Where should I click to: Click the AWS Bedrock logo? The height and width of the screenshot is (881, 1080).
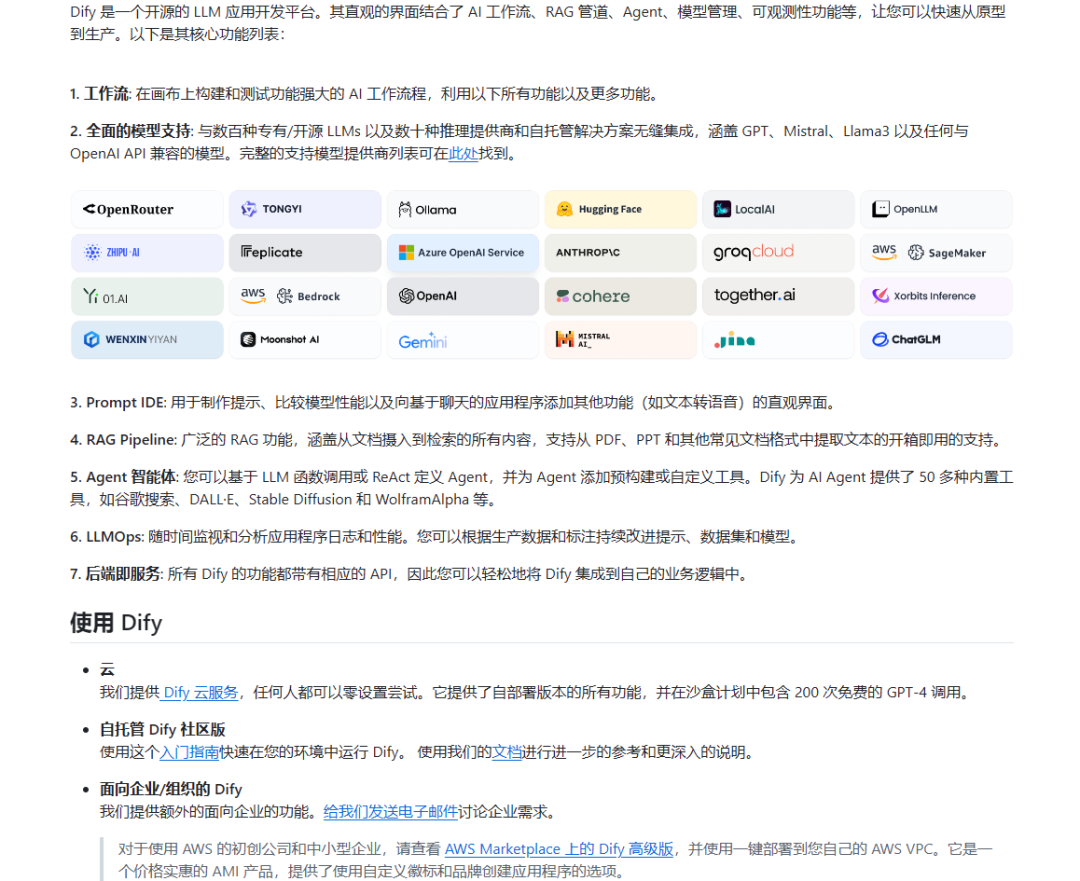coord(304,296)
